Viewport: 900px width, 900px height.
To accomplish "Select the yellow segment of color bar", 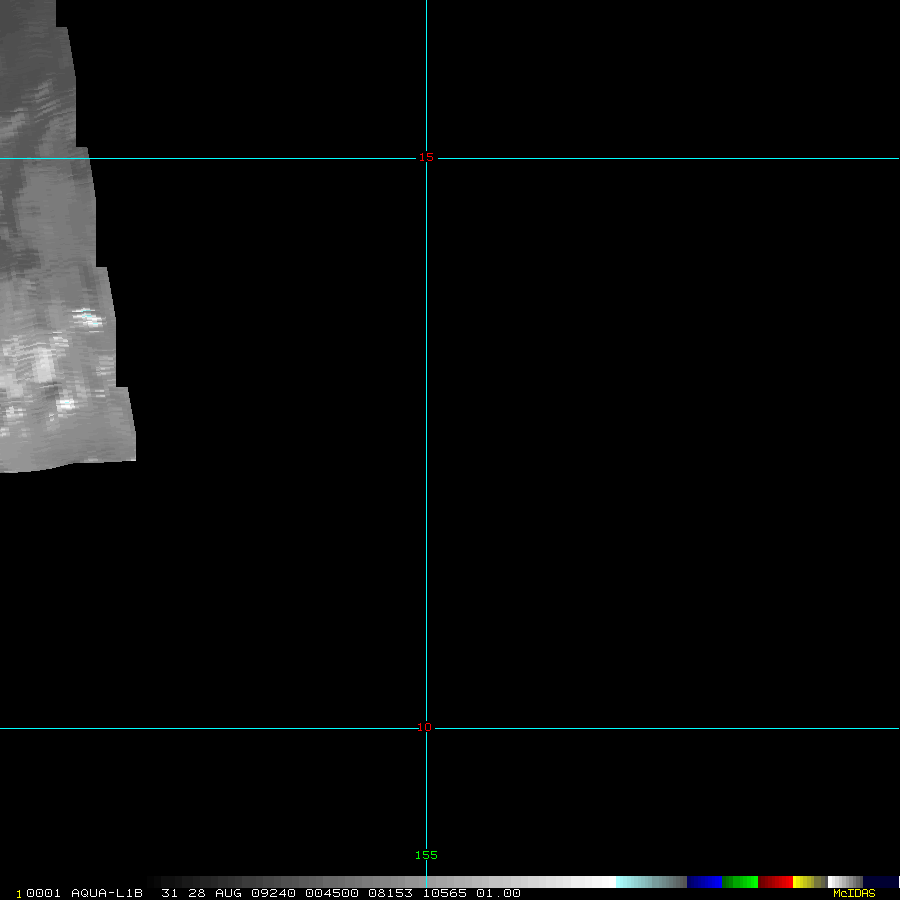I will [x=803, y=882].
